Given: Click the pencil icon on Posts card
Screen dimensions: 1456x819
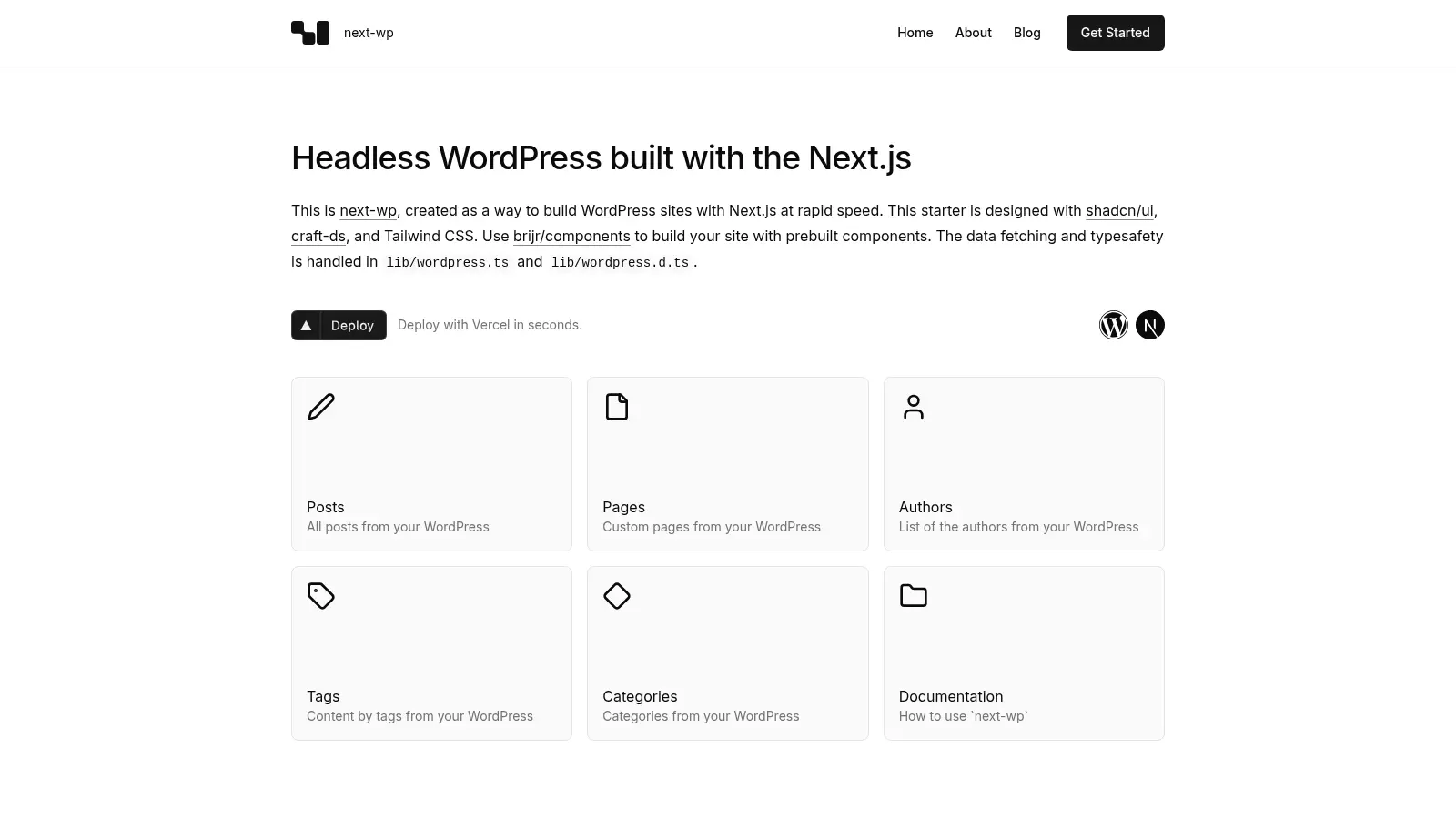Looking at the screenshot, I should coord(321,407).
